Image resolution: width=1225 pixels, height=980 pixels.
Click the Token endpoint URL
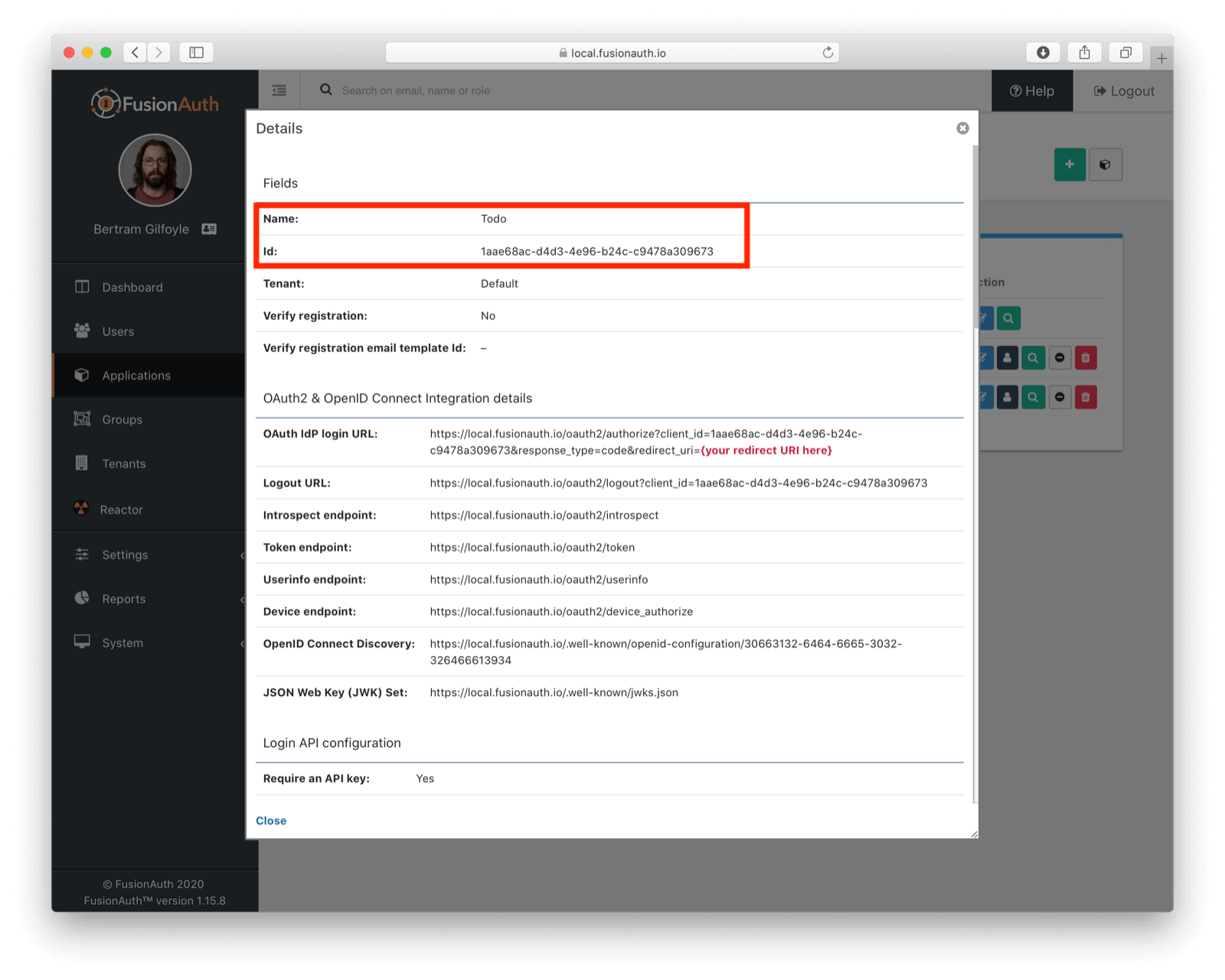(x=532, y=547)
